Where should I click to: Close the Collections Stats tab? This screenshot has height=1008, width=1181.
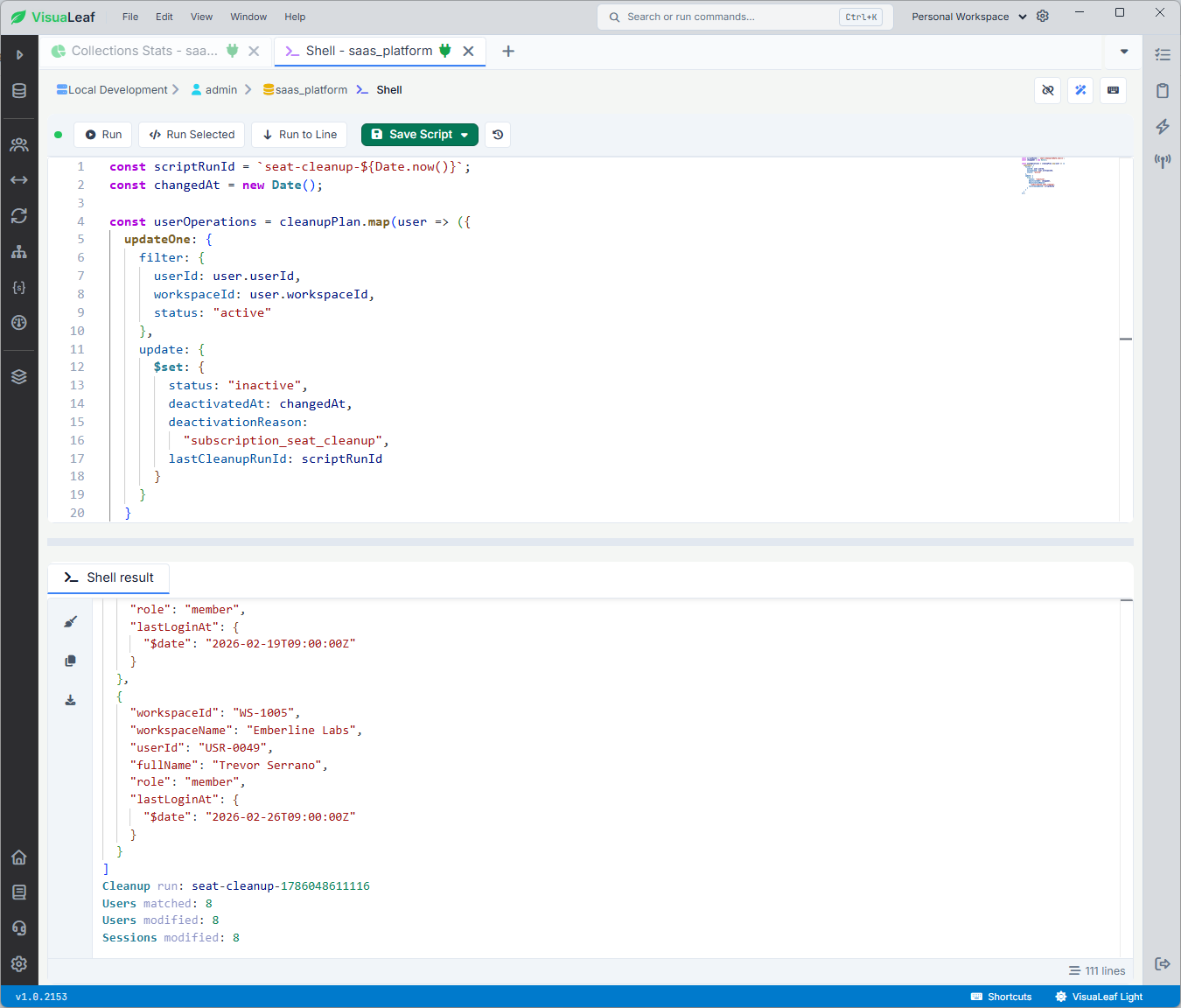(254, 51)
